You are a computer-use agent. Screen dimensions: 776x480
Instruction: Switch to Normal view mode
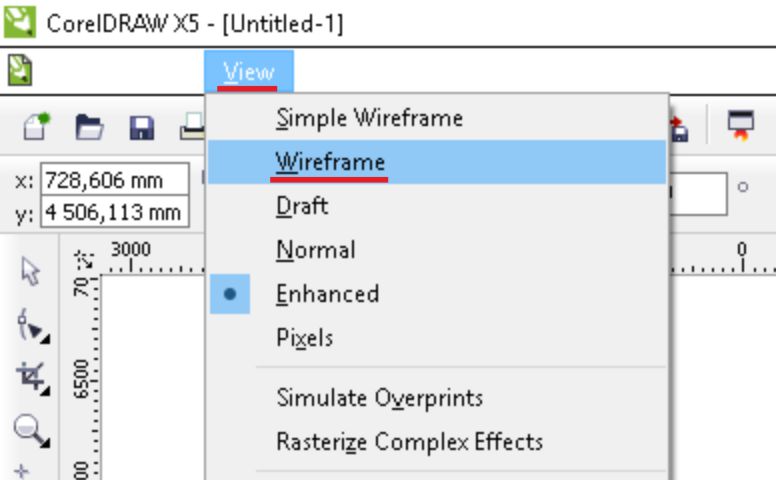[315, 250]
